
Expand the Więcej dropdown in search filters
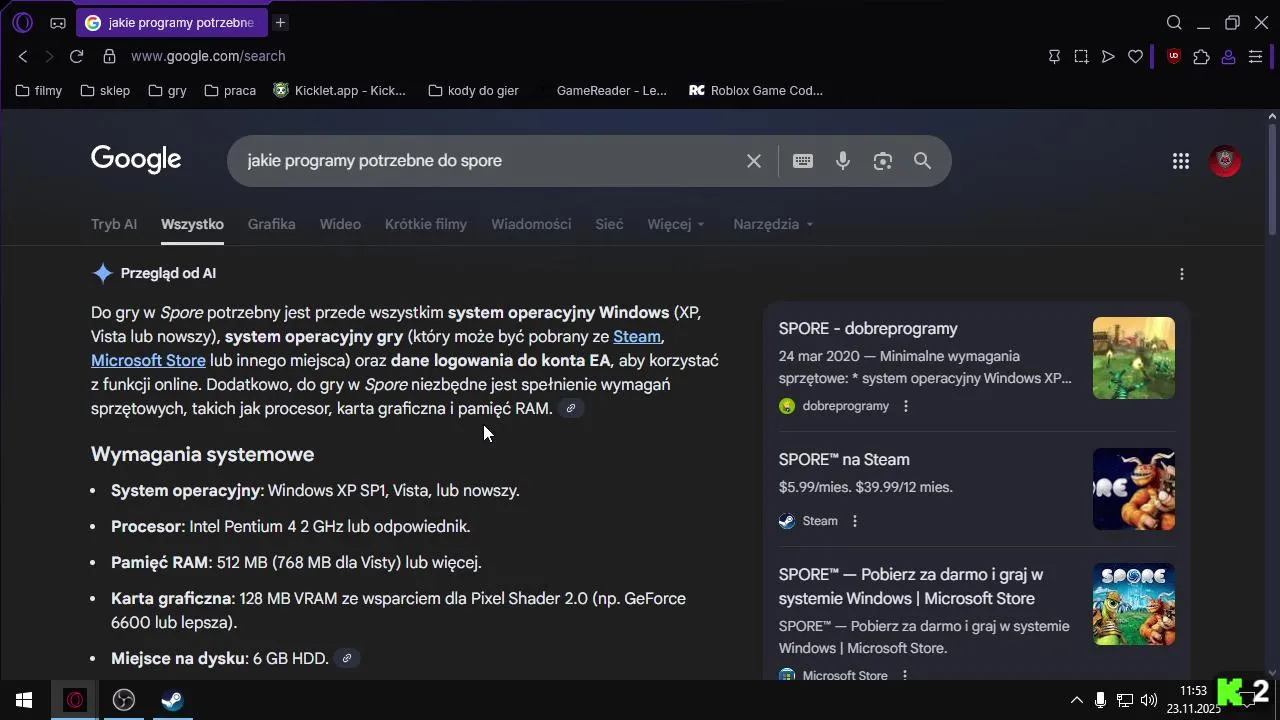click(x=676, y=224)
